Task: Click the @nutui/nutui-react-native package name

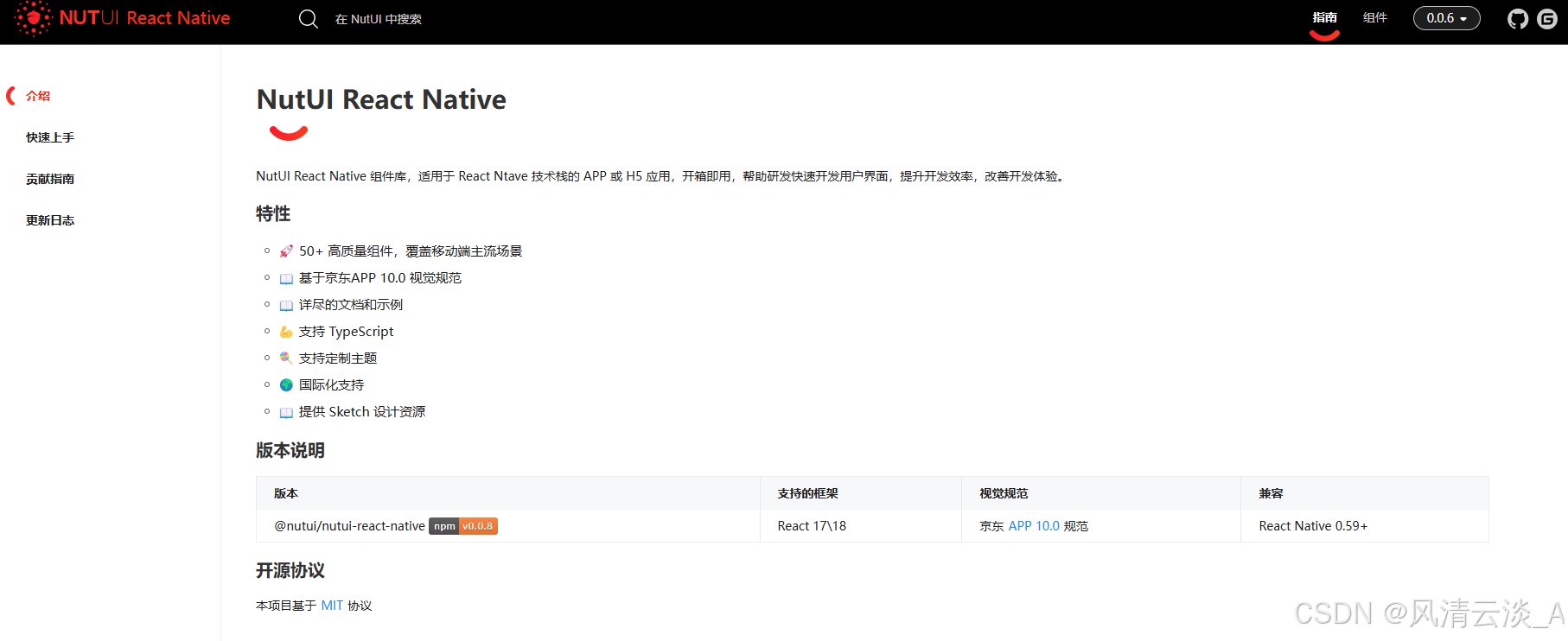Action: point(349,526)
